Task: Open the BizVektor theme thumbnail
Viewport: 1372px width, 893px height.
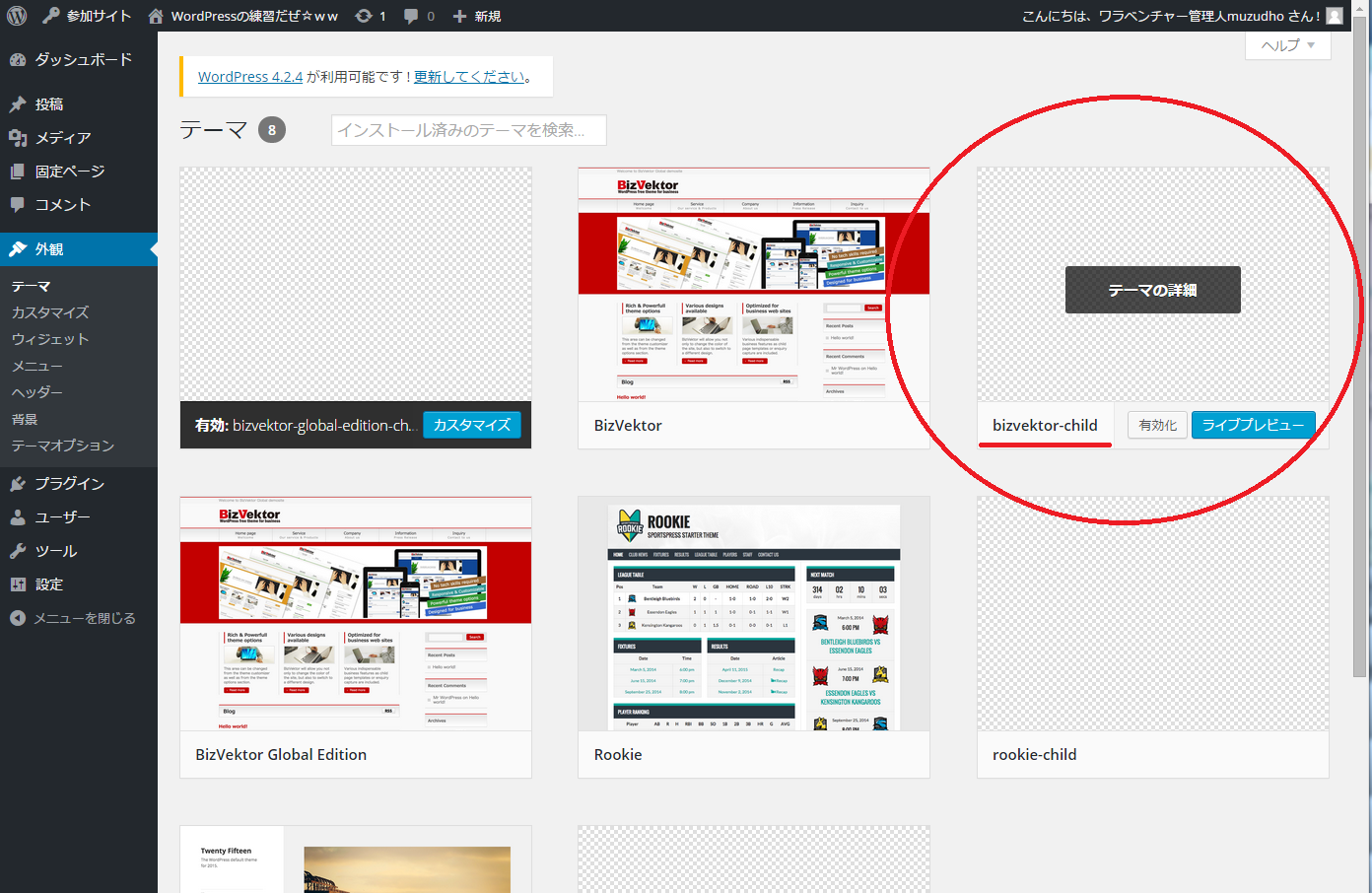Action: (754, 285)
